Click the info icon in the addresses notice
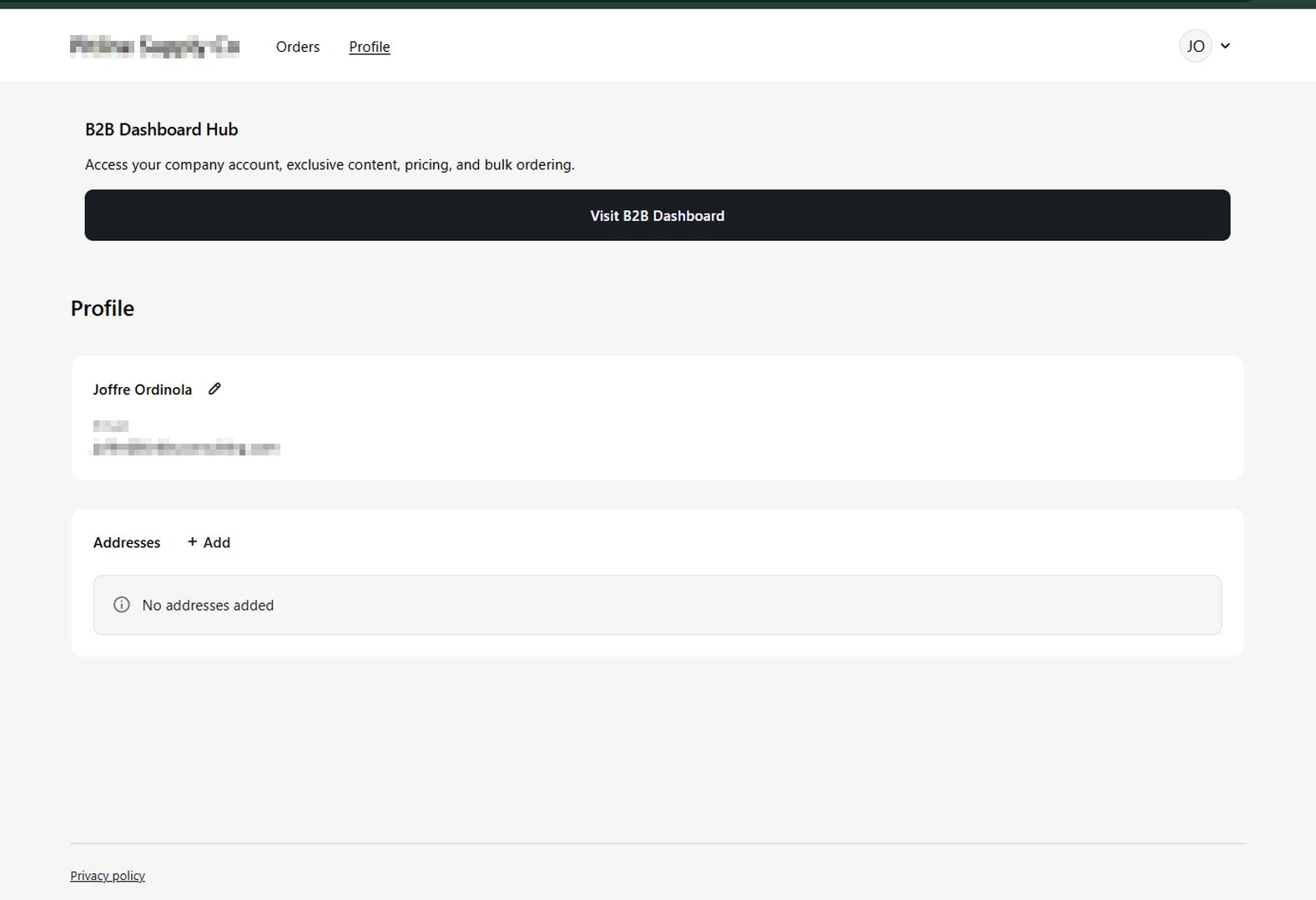Image resolution: width=1316 pixels, height=900 pixels. click(x=122, y=605)
